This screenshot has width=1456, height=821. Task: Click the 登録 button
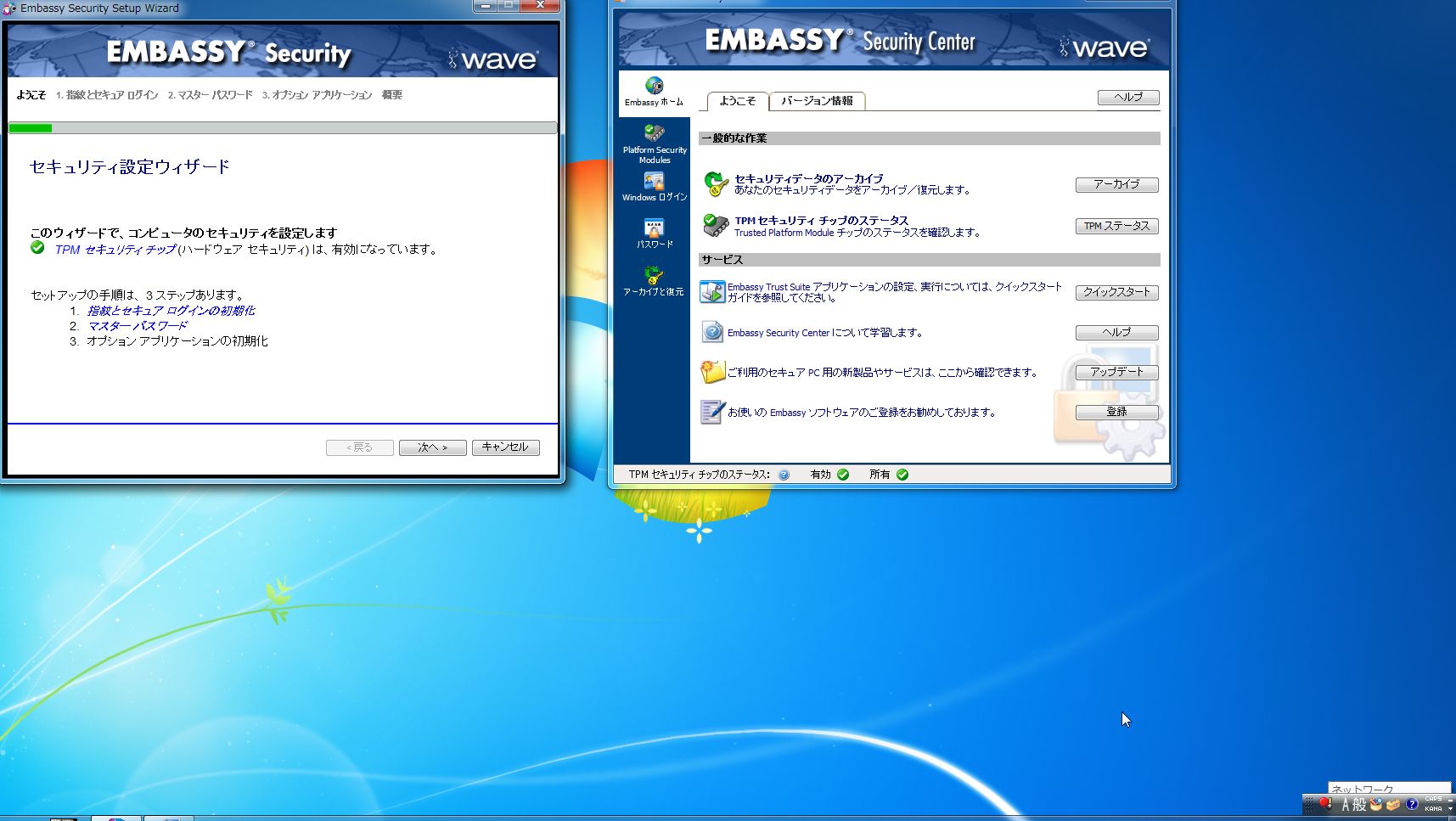coord(1116,413)
